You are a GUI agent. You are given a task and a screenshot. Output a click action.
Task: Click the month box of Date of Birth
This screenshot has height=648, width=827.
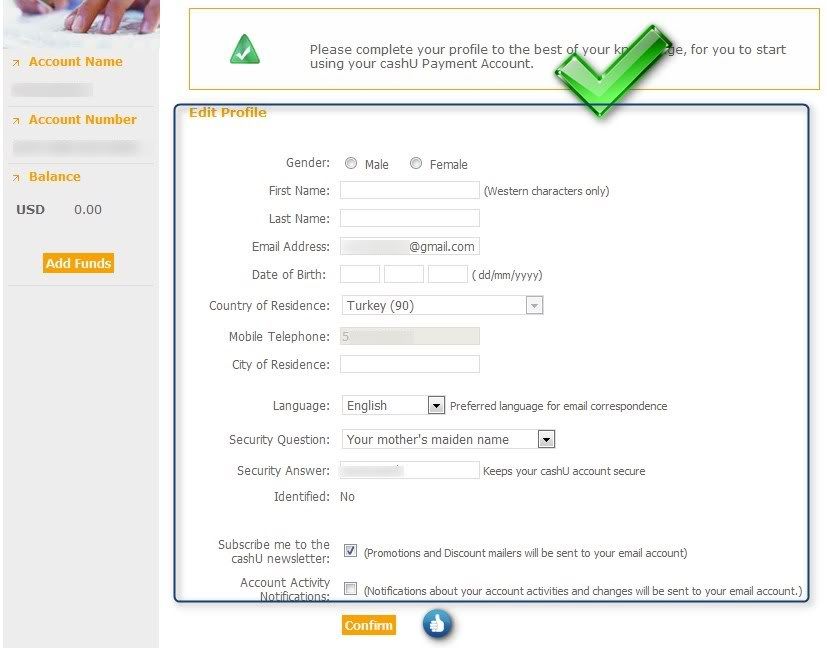tap(404, 274)
